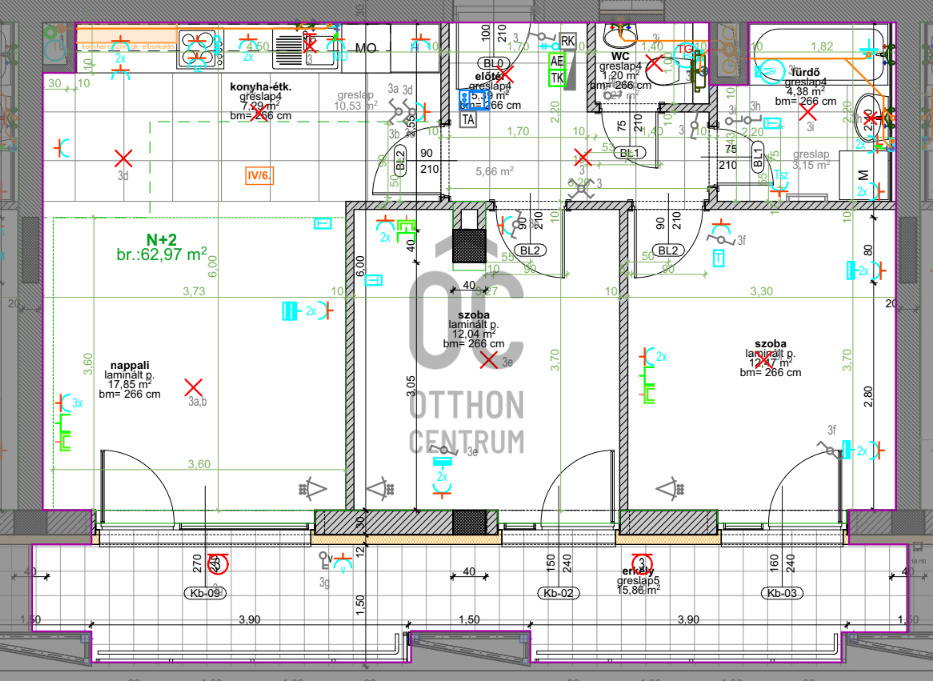Select the nappali room label
Screen dimensions: 933x681
[129, 366]
